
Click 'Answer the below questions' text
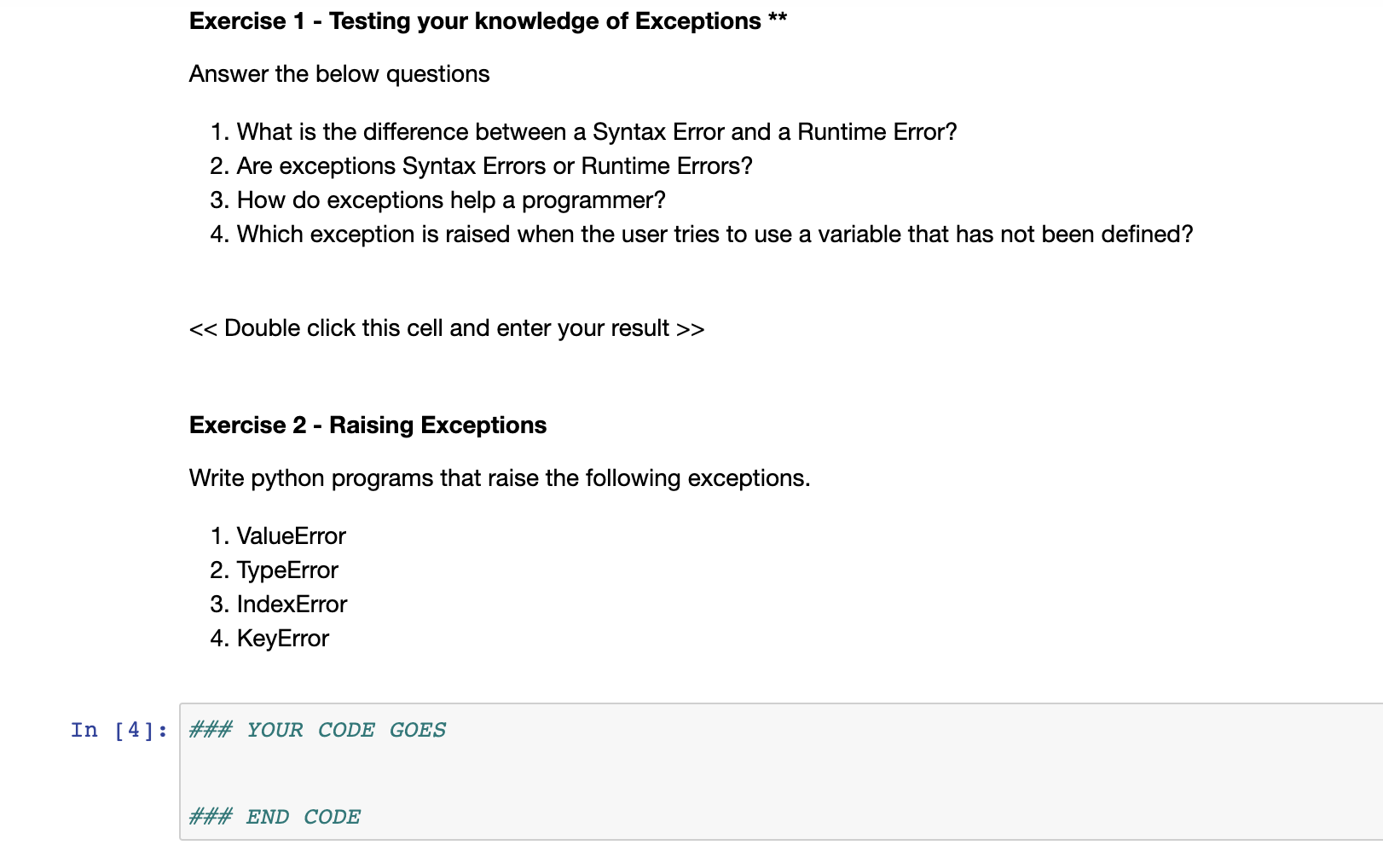339,74
